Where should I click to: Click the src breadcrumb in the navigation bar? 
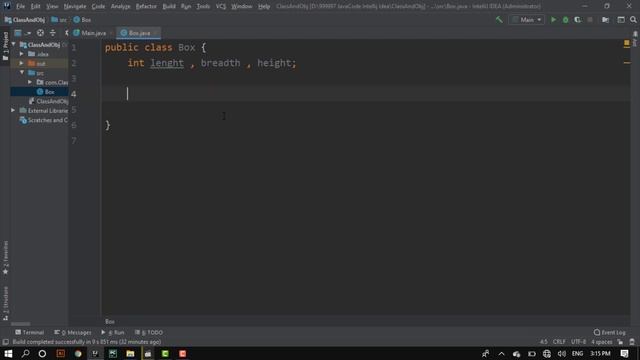tap(59, 20)
